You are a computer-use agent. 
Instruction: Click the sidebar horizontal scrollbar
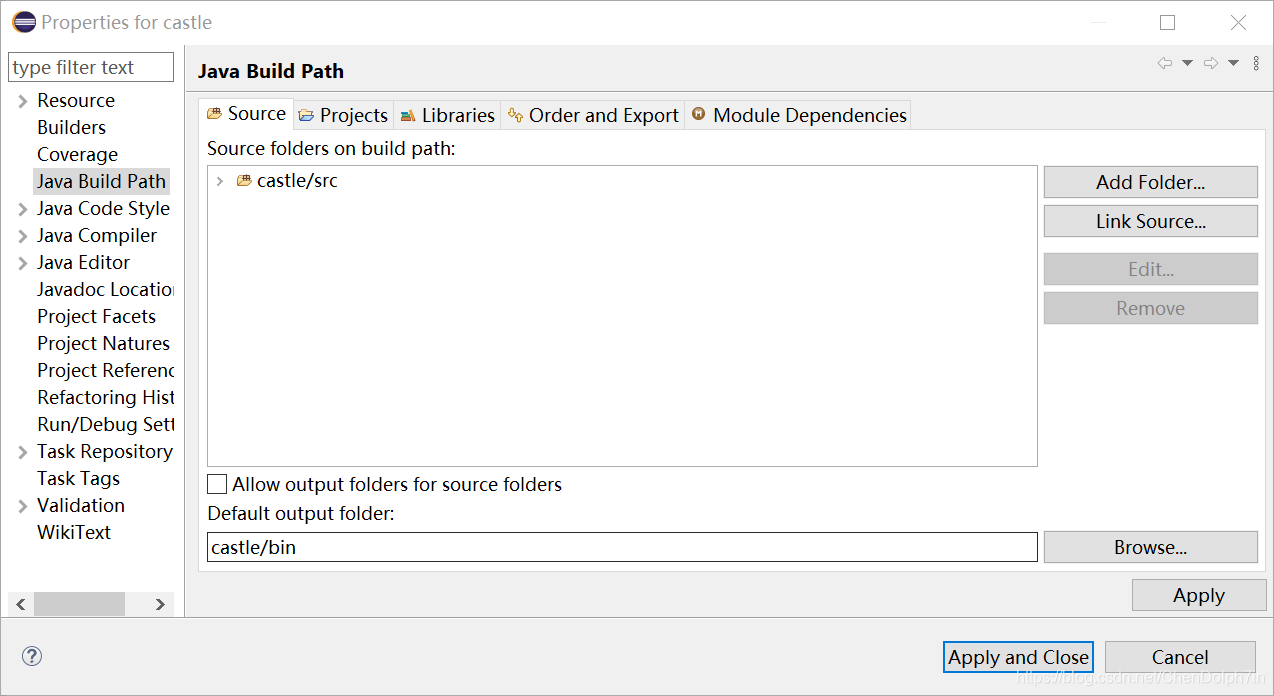pos(80,604)
